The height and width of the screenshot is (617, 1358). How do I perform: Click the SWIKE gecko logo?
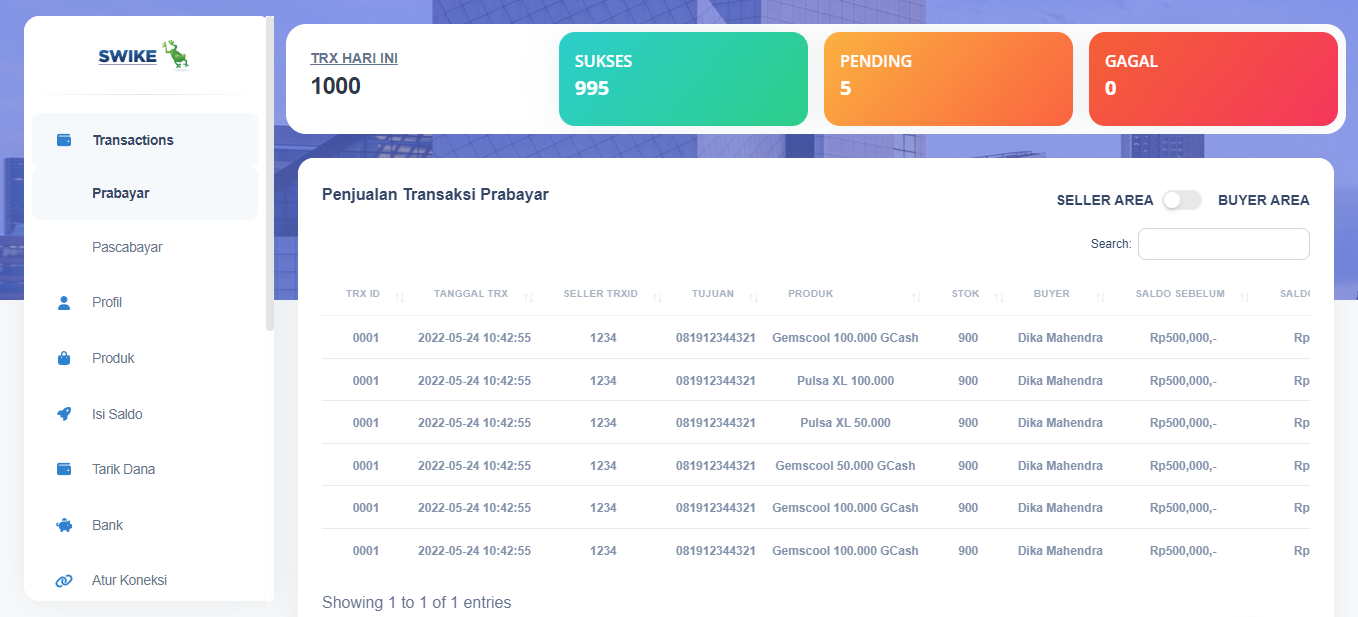176,56
